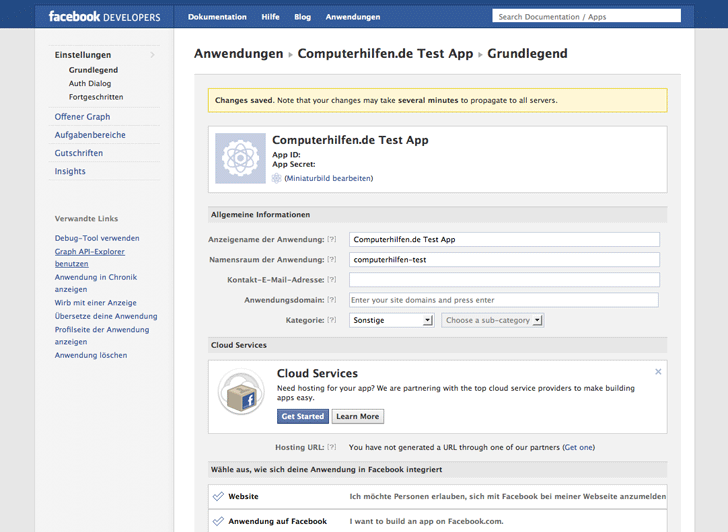The width and height of the screenshot is (728, 532).
Task: Open Profilseite der Anwendung anzeigen link
Action: 102,336
